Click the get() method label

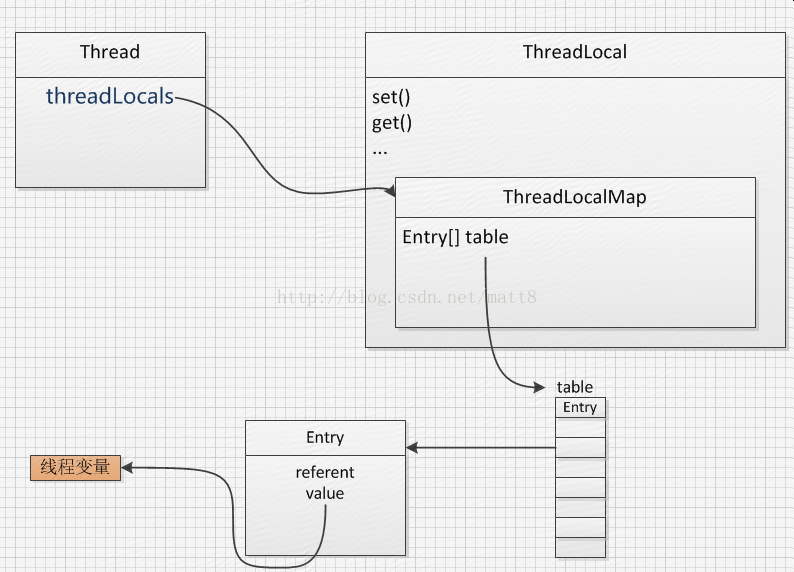coord(392,123)
